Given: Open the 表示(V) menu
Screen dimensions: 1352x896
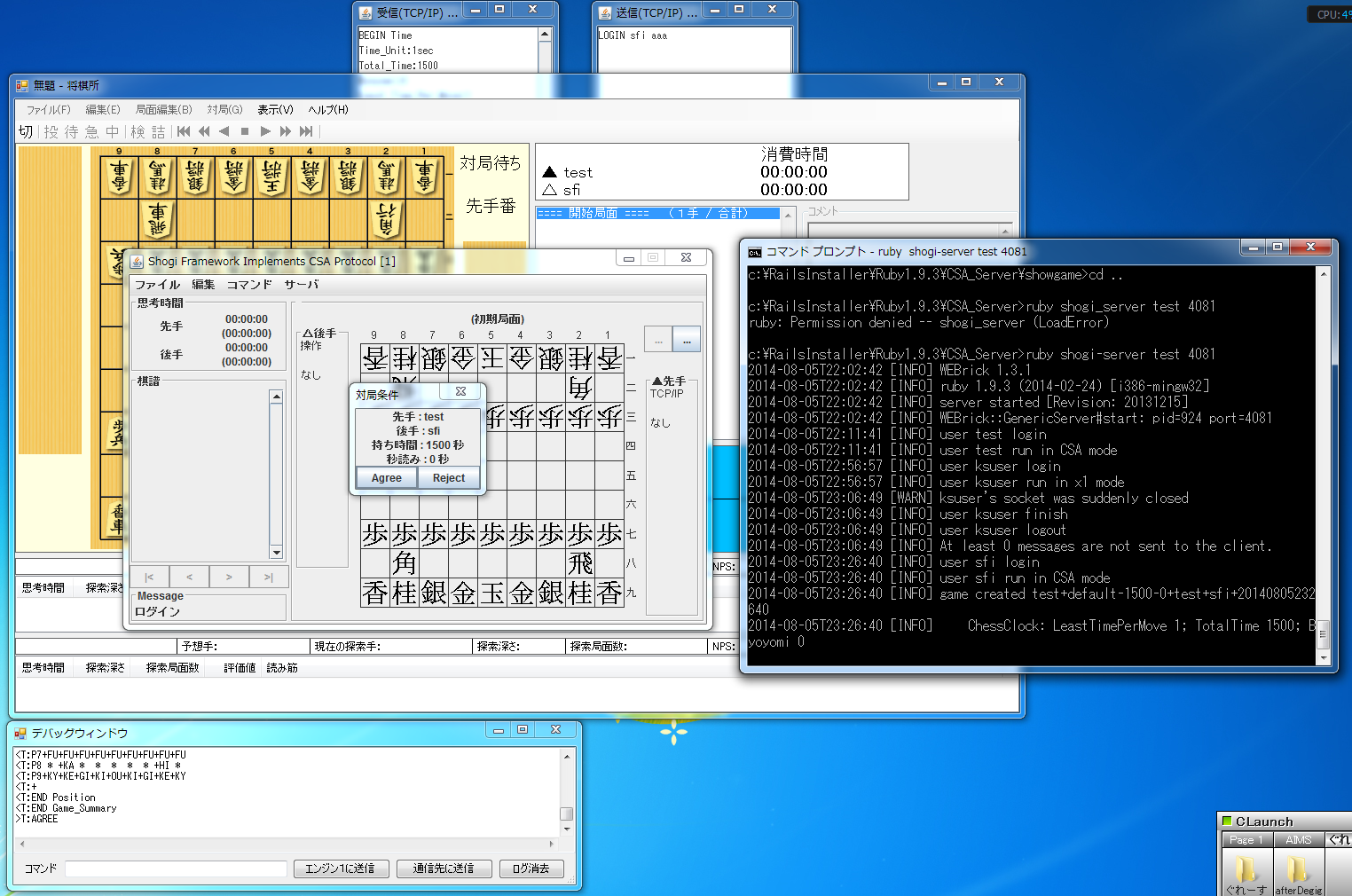Looking at the screenshot, I should [x=275, y=110].
